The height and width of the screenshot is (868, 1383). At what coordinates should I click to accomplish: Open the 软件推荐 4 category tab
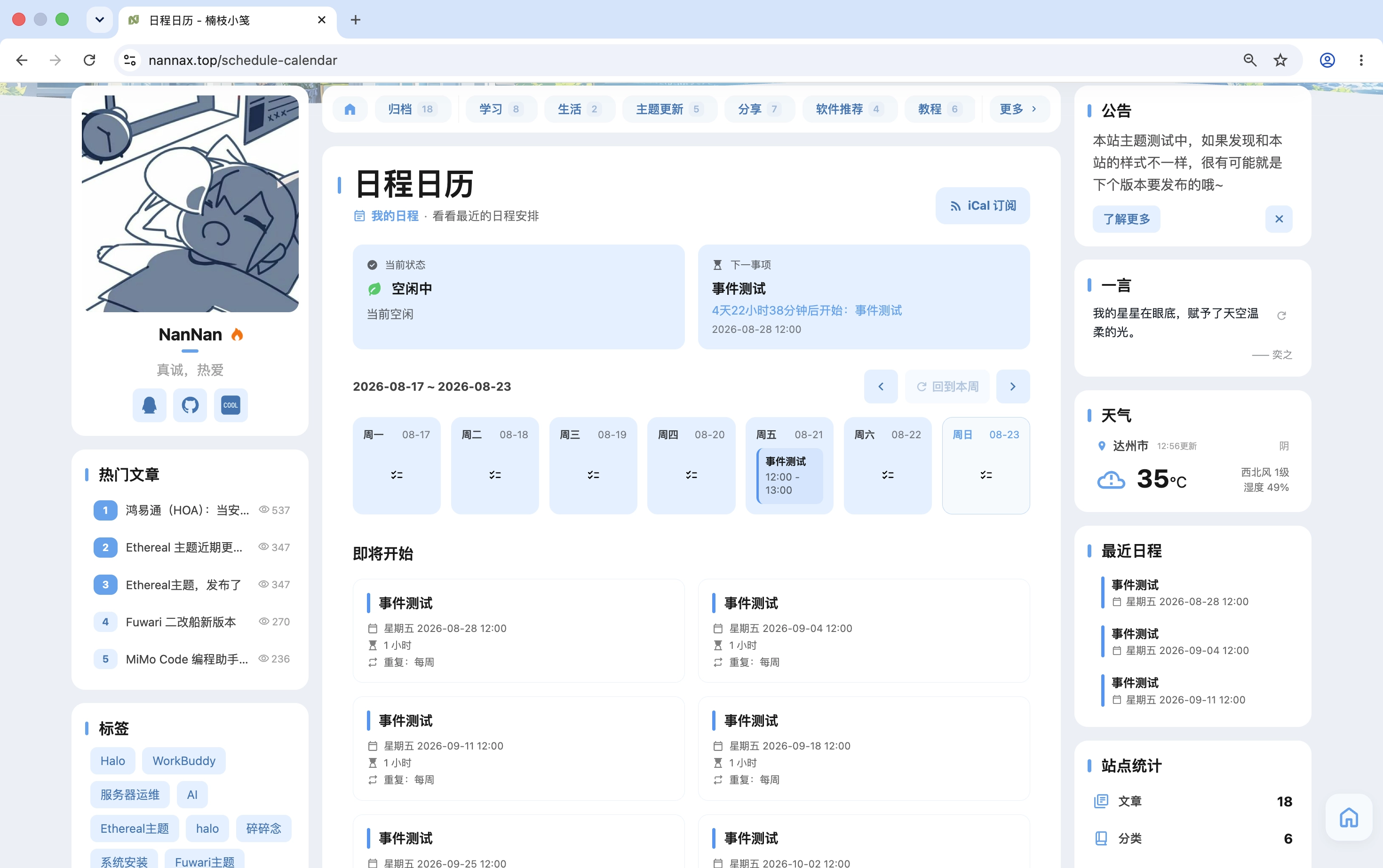coord(850,109)
